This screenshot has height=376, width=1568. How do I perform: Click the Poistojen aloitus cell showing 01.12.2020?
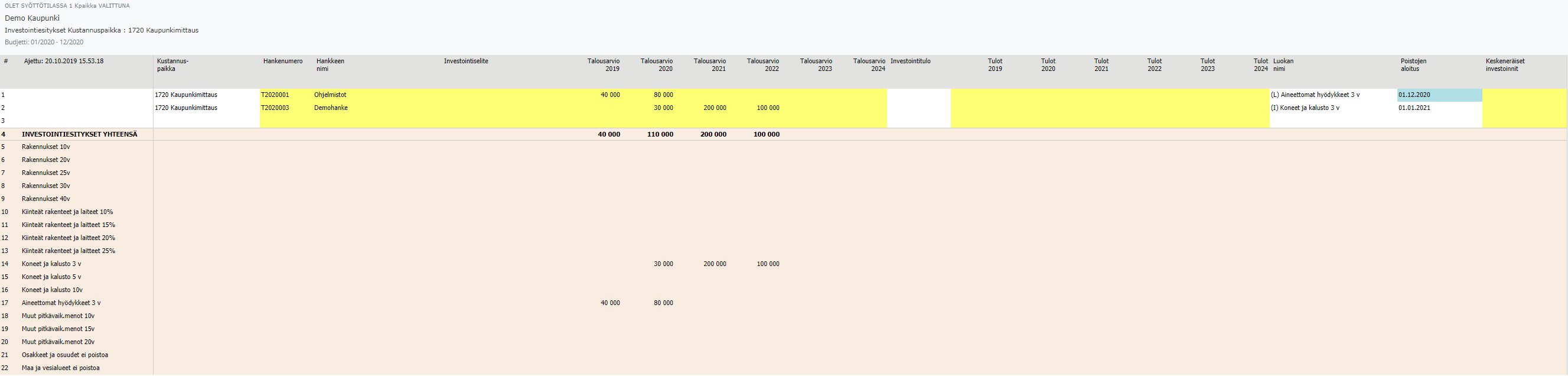click(x=1439, y=95)
